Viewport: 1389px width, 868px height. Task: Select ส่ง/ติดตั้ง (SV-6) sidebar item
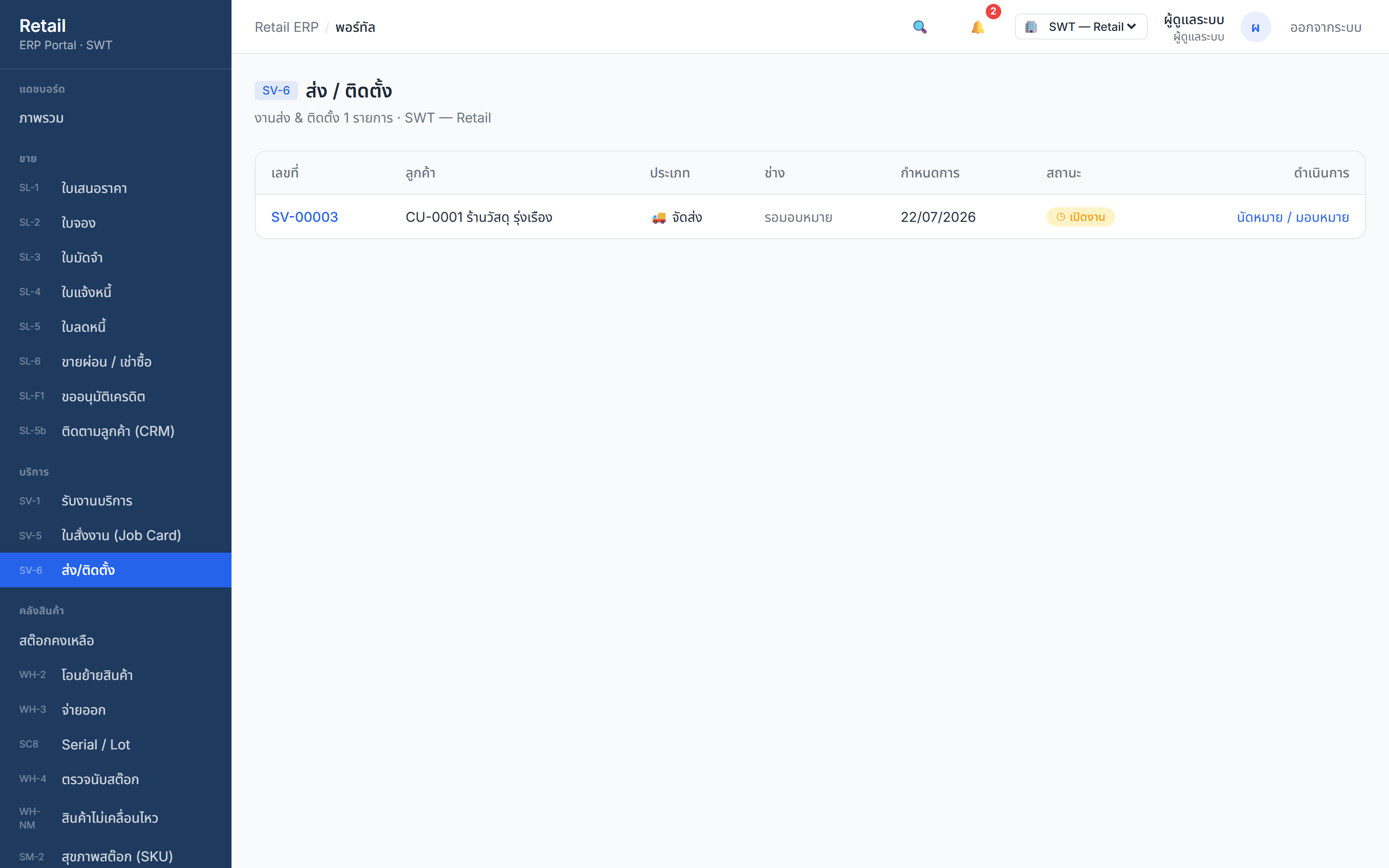(x=115, y=570)
